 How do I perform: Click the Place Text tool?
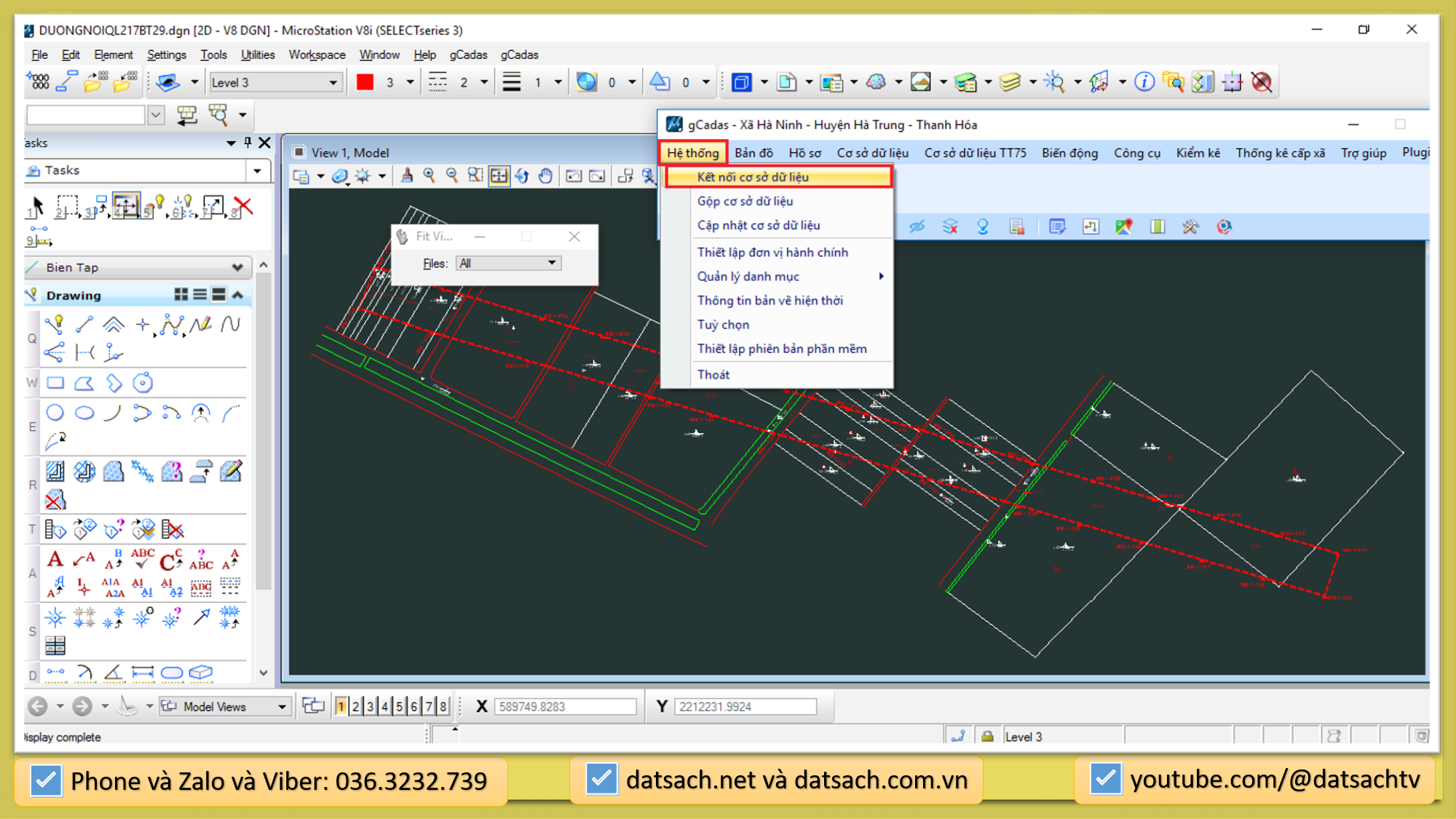tap(55, 560)
